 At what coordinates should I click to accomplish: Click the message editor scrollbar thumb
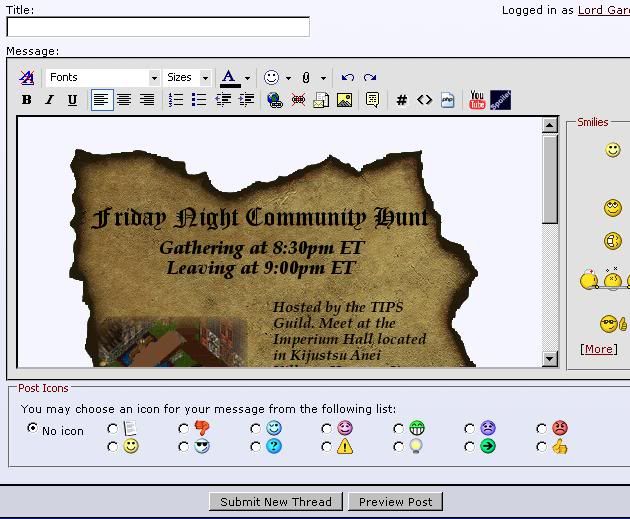point(549,179)
